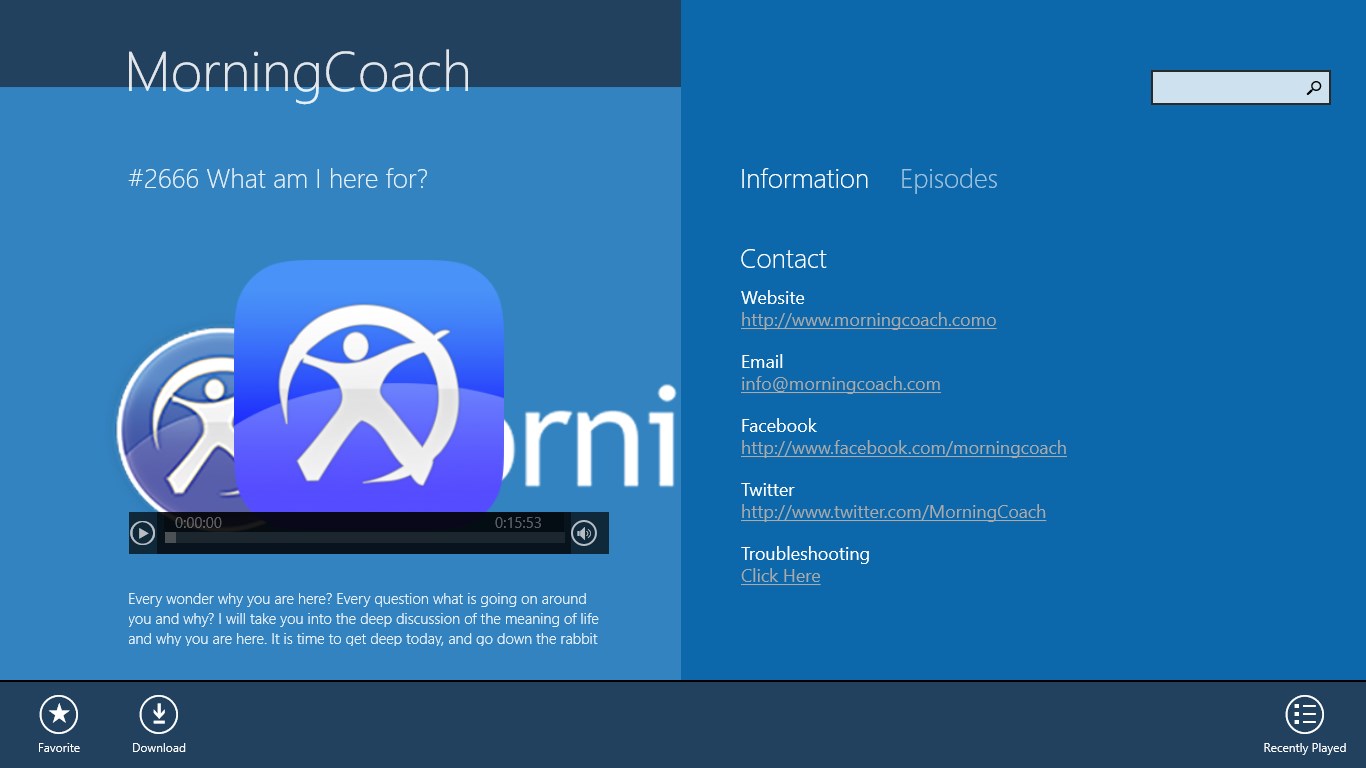
Task: Play the episode with the play button
Action: (143, 534)
